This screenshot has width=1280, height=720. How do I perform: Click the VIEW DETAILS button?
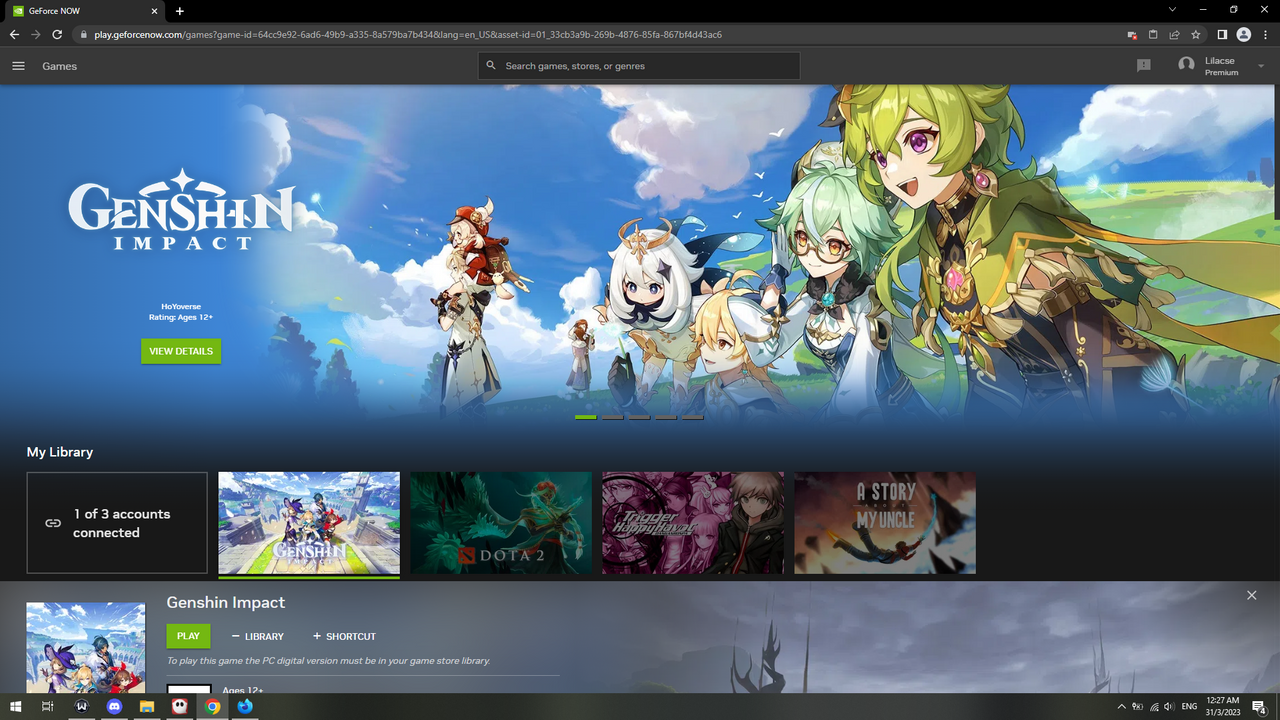[181, 351]
